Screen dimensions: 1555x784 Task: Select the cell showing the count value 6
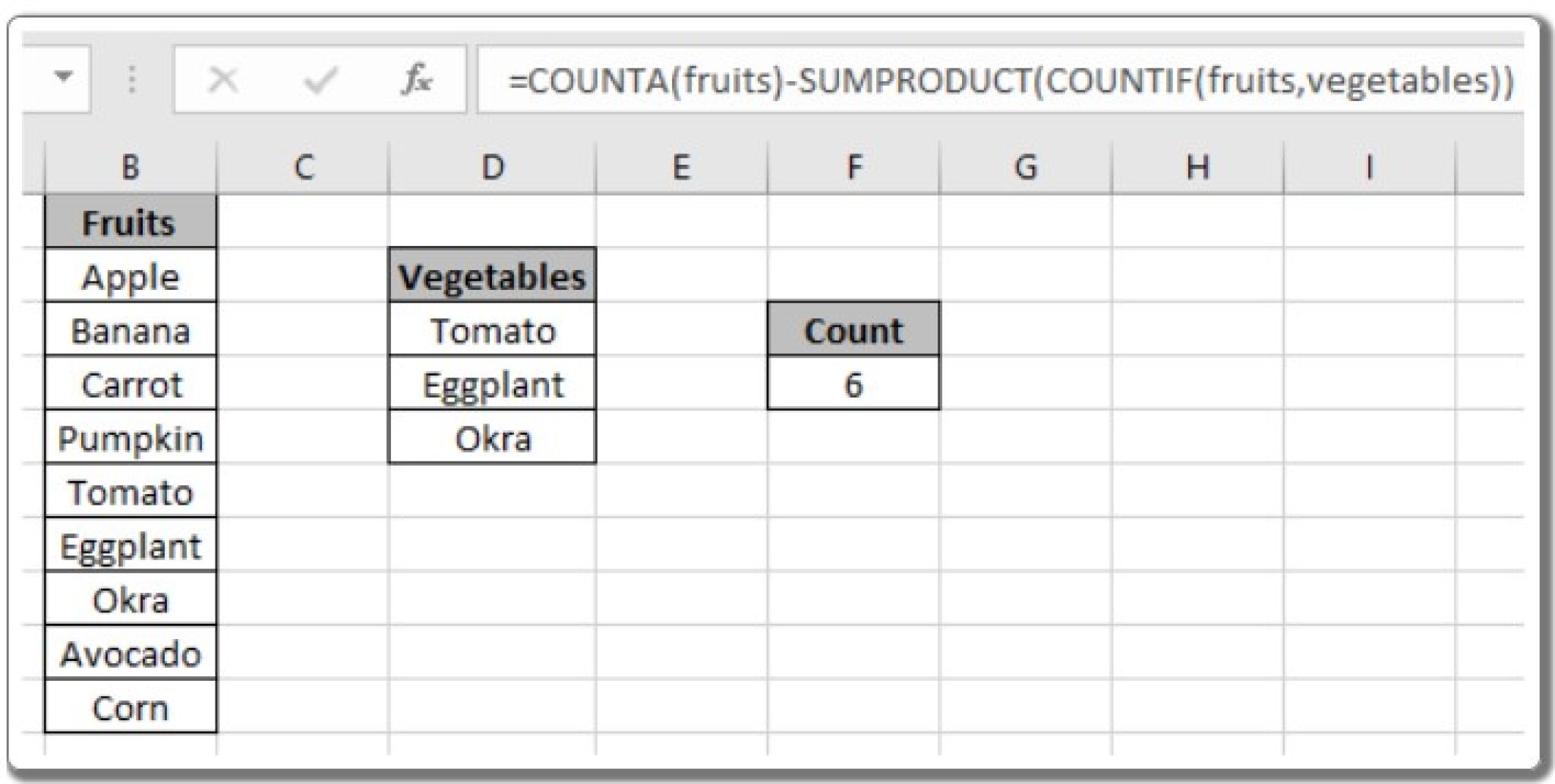pyautogui.click(x=853, y=384)
